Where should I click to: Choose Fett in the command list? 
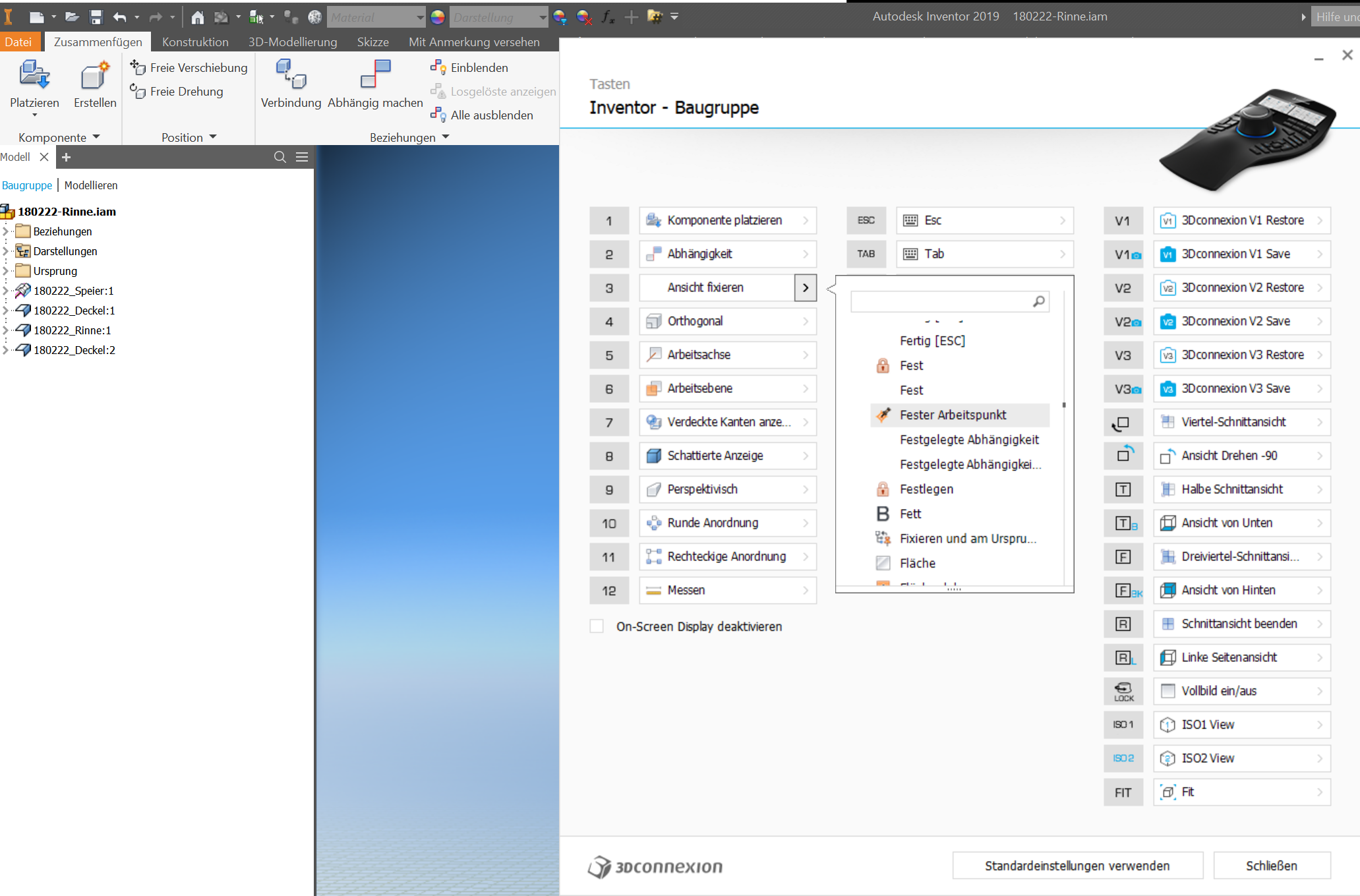click(910, 514)
